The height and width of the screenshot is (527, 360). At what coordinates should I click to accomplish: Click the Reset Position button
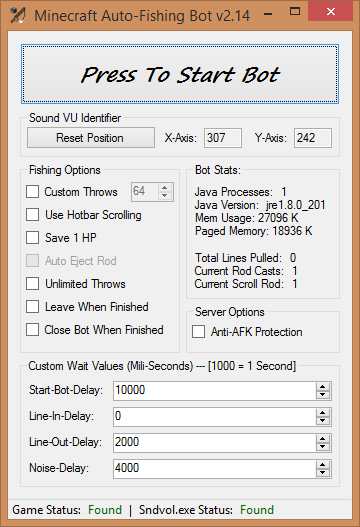point(91,137)
